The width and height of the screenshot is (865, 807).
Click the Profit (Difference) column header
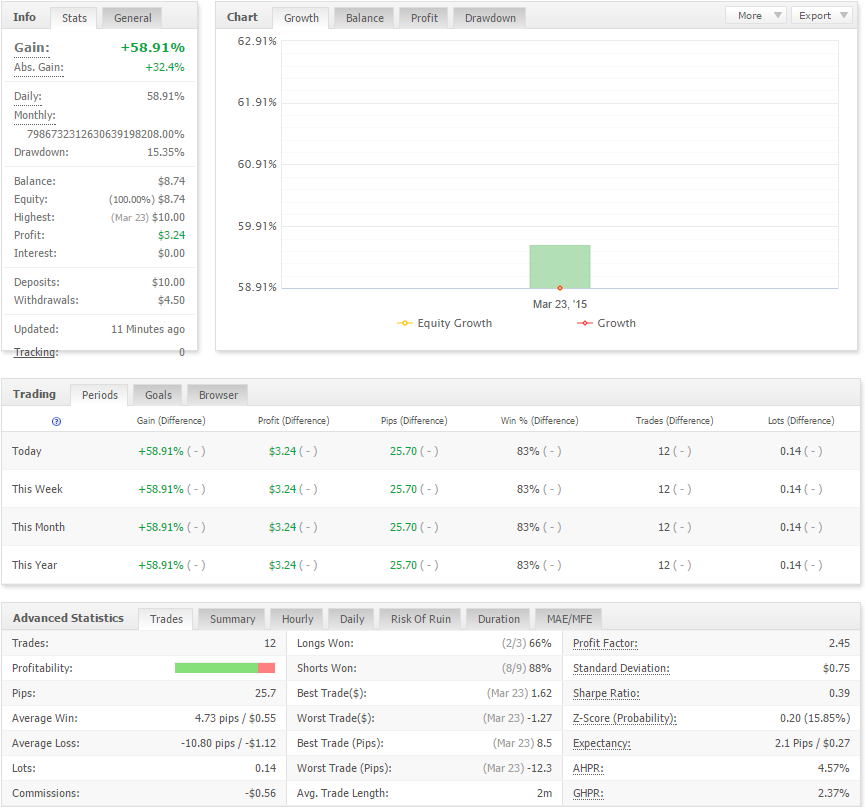[x=293, y=421]
